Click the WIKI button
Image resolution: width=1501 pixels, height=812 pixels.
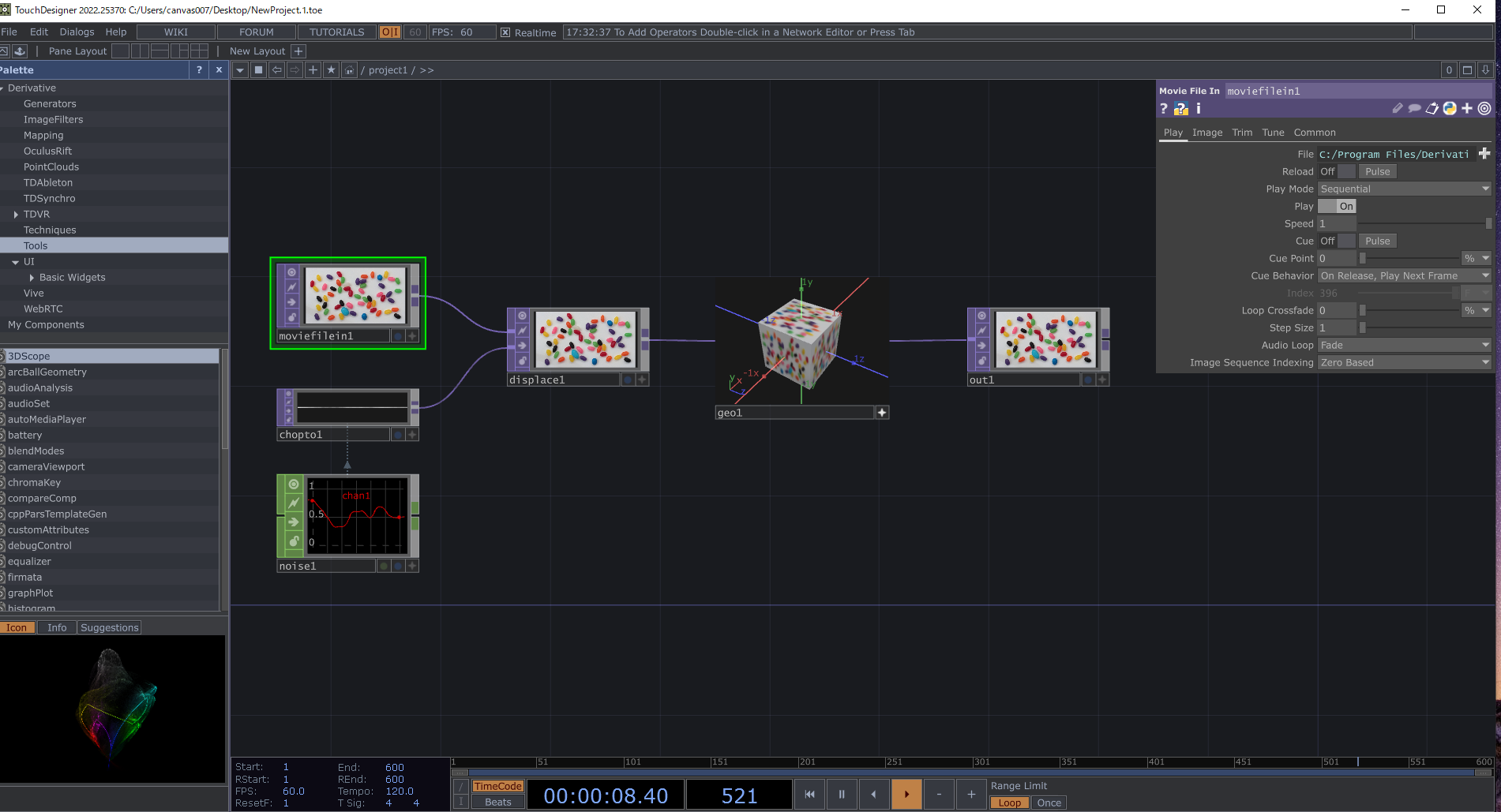tap(176, 32)
